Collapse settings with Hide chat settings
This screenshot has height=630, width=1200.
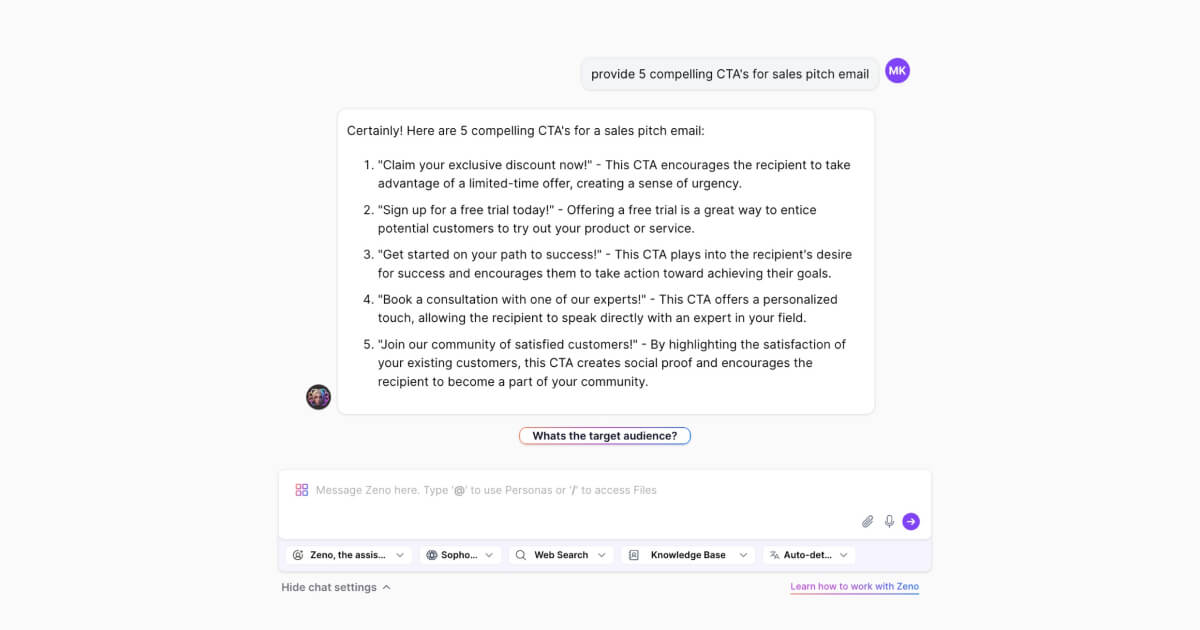tap(336, 587)
